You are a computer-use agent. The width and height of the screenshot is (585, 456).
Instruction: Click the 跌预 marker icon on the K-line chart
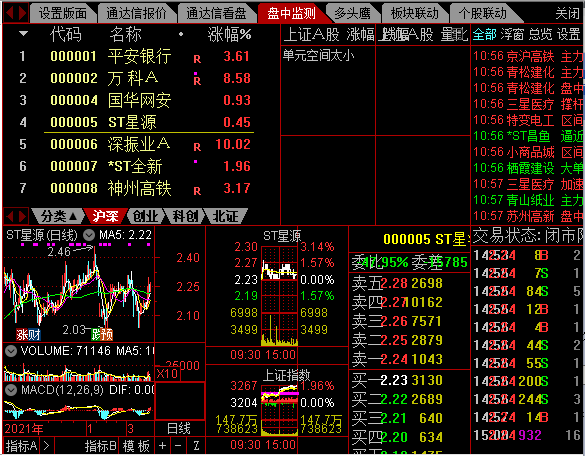[102, 335]
